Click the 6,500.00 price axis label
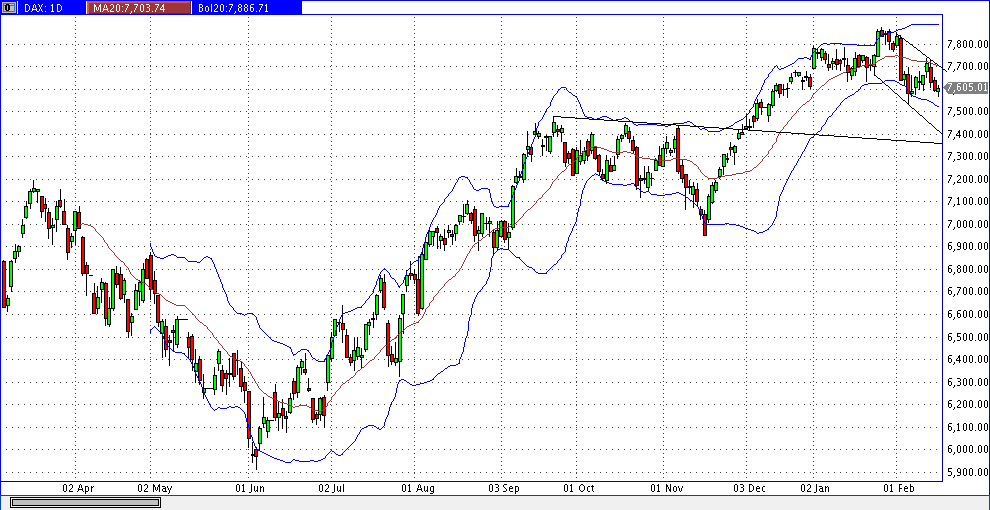Screen dimensions: 990x510 967,337
